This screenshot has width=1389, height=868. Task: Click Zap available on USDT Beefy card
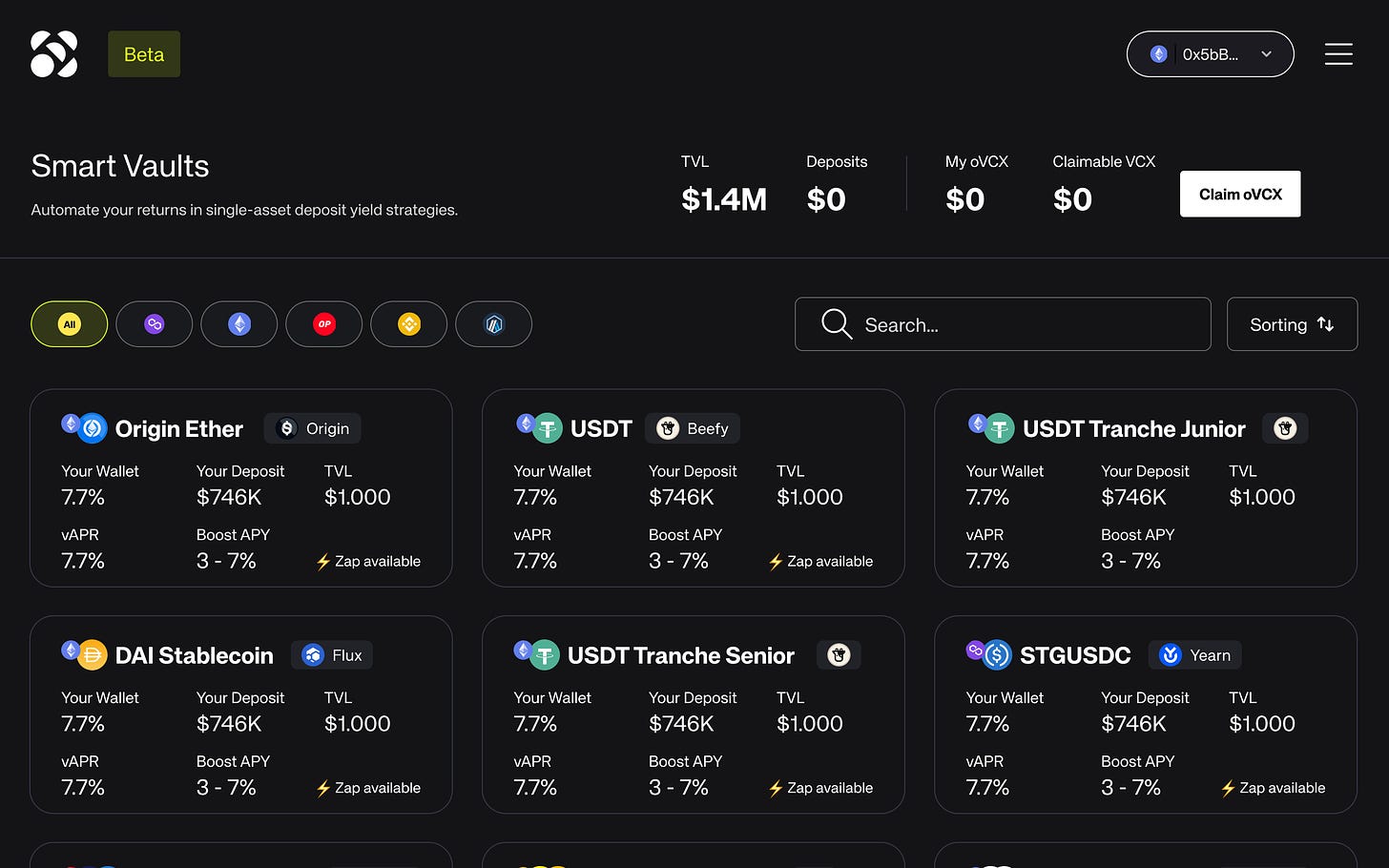click(x=820, y=562)
